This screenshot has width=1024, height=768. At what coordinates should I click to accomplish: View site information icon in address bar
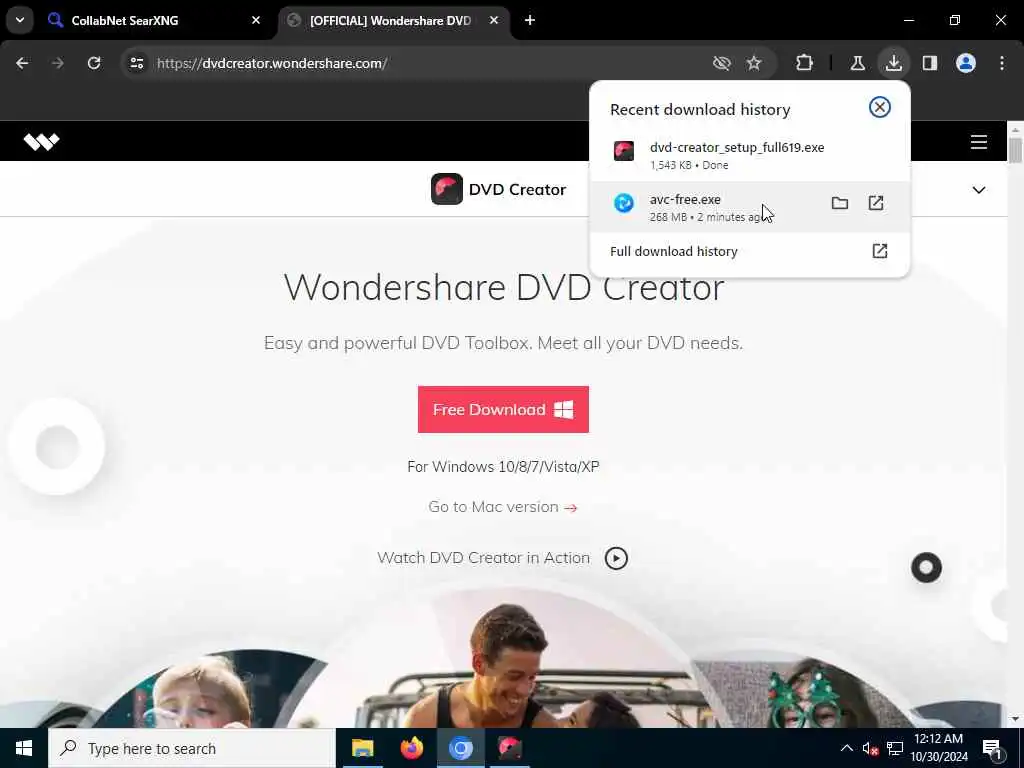(x=136, y=63)
